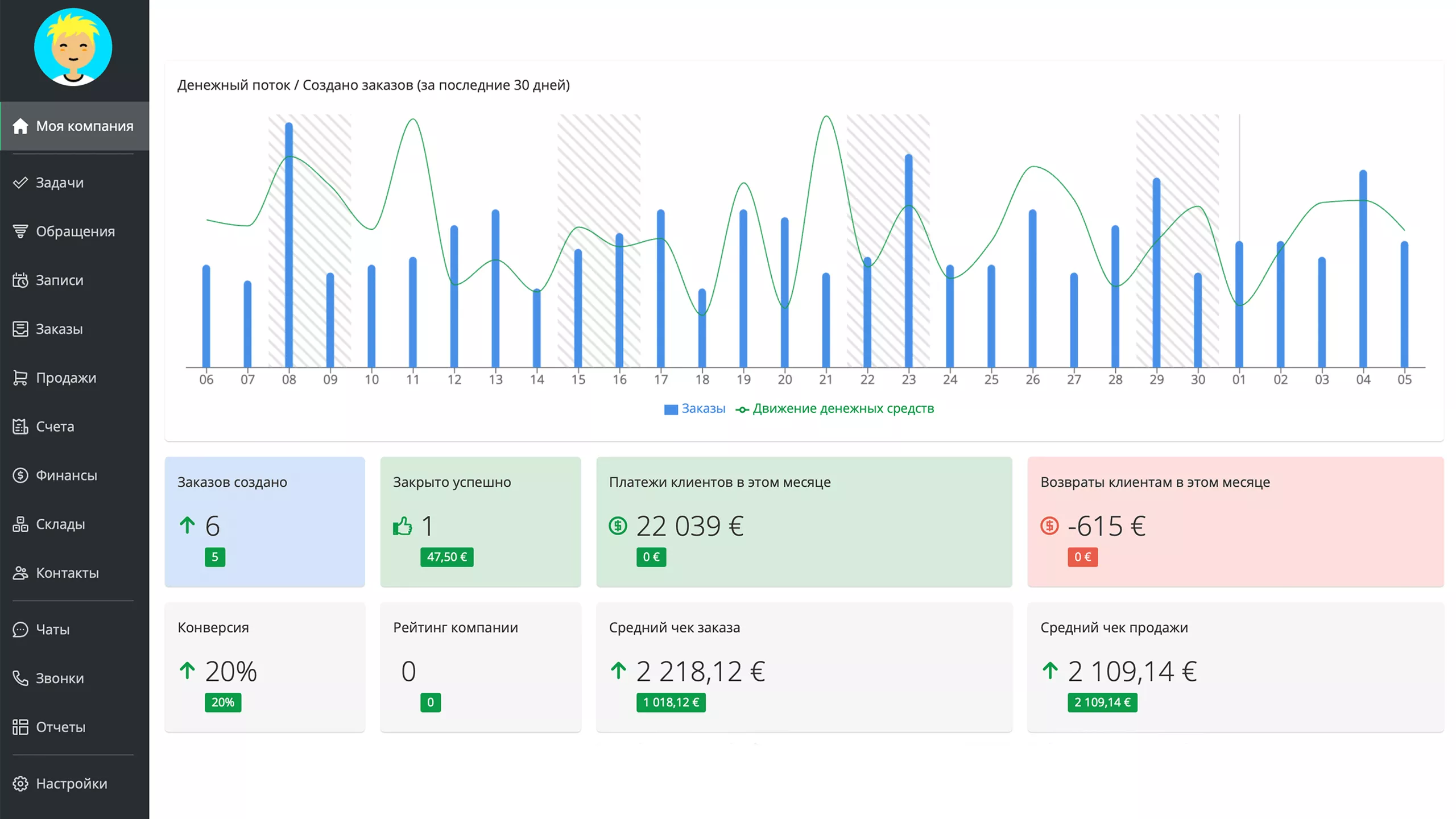
Task: Click the Tasks (Задачи) checkmark icon
Action: click(20, 183)
